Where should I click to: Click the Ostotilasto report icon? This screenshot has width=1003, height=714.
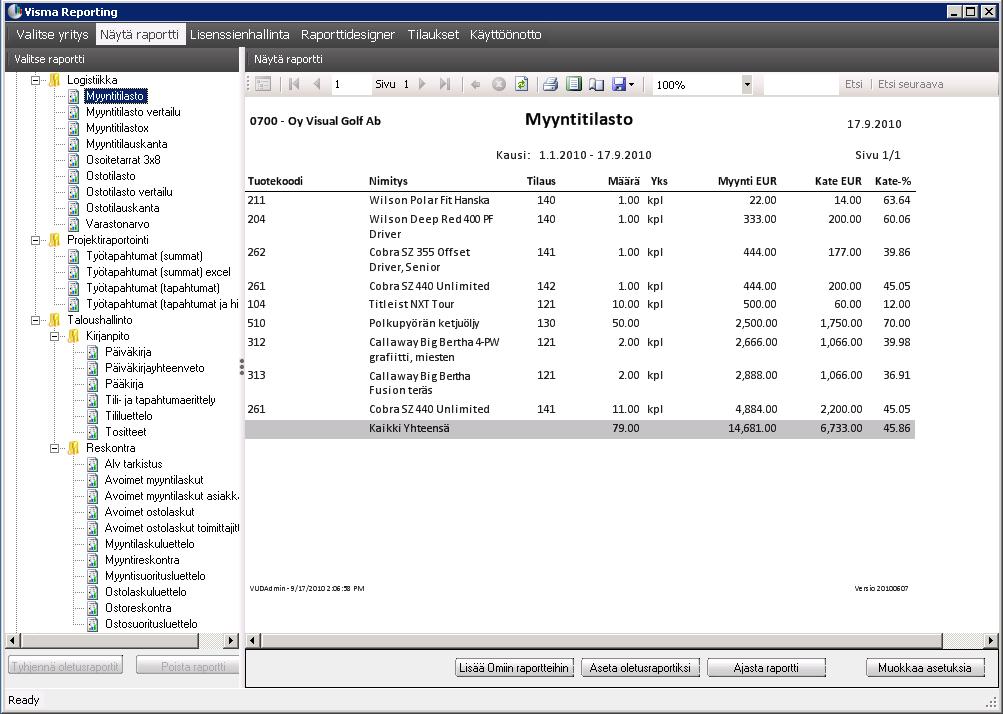74,176
